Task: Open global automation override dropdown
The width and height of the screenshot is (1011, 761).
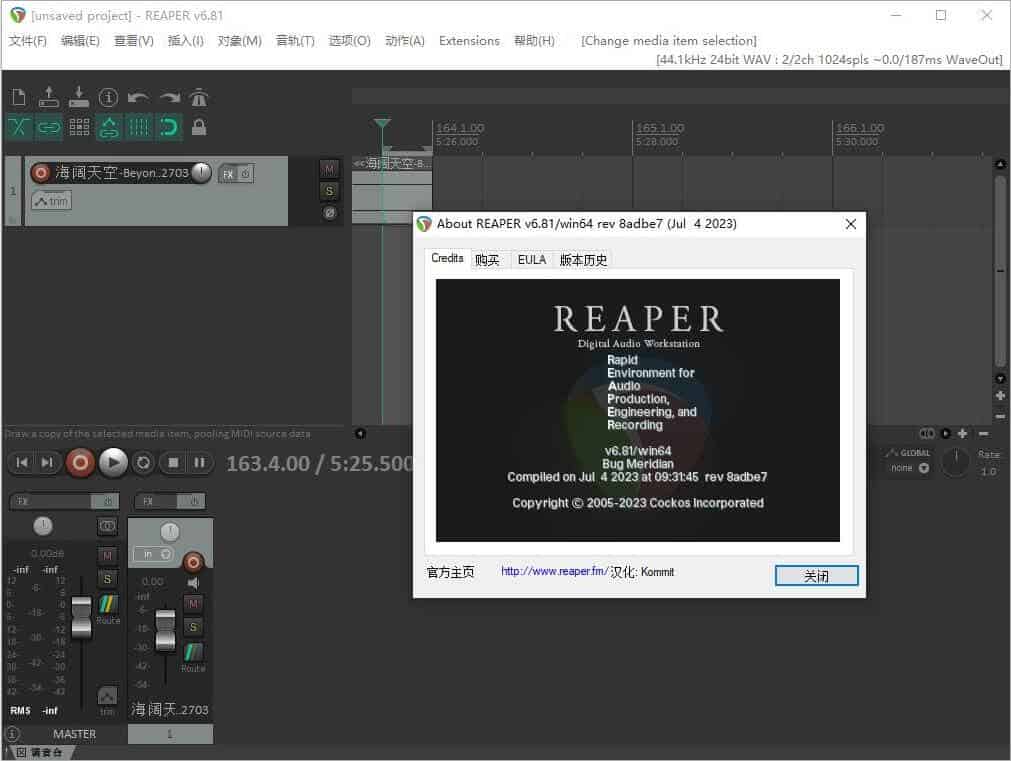Action: pyautogui.click(x=910, y=468)
